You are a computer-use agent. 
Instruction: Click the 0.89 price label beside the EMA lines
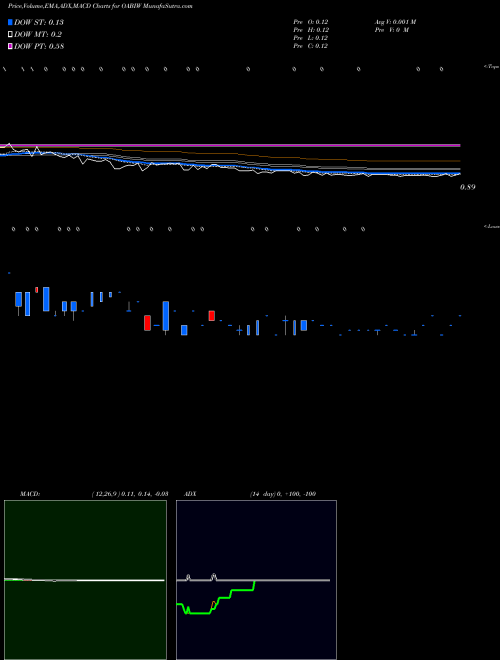[x=468, y=187]
